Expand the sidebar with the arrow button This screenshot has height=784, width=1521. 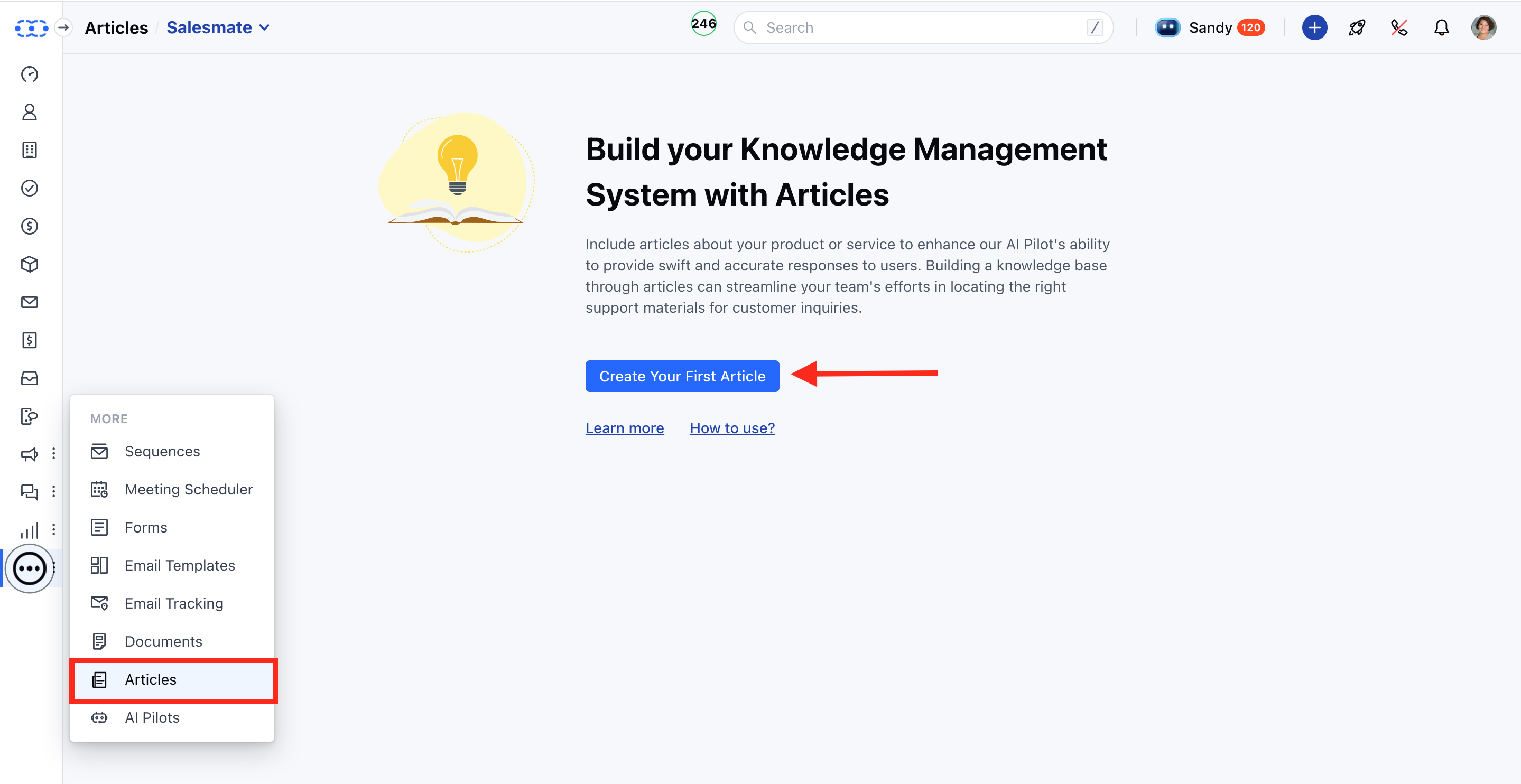pos(64,28)
